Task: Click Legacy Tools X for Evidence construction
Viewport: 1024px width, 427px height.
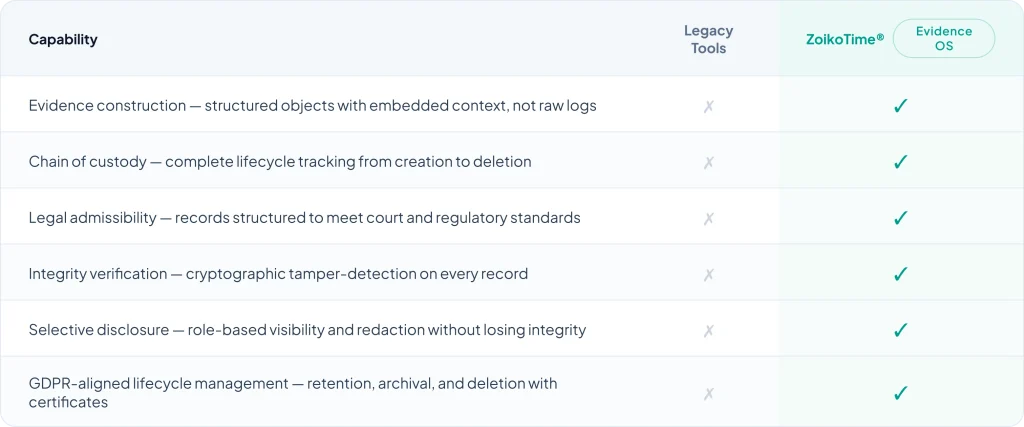Action: 708,105
